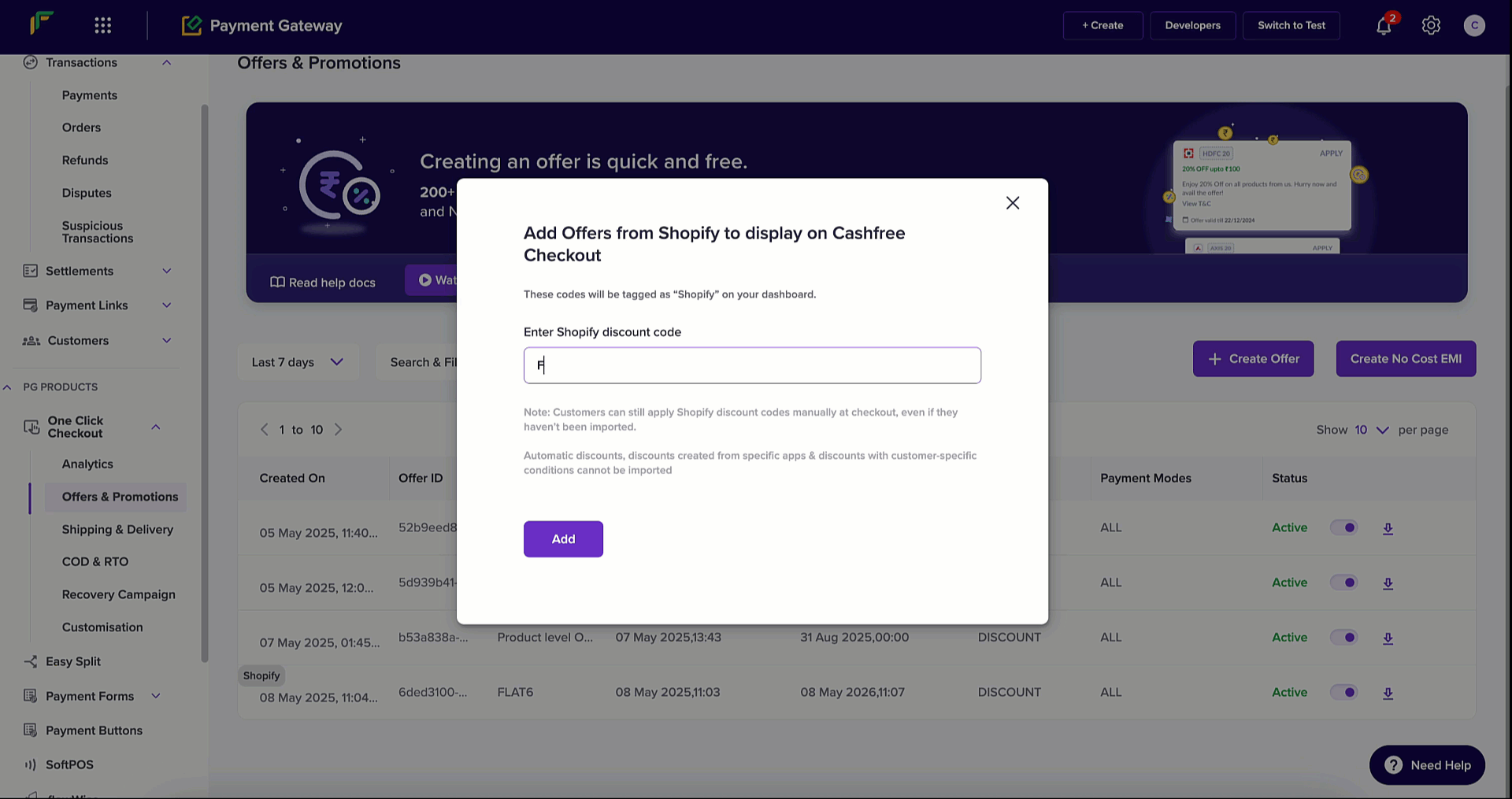Click the Create No Cost EMI button
The height and width of the screenshot is (799, 1512).
(x=1406, y=359)
